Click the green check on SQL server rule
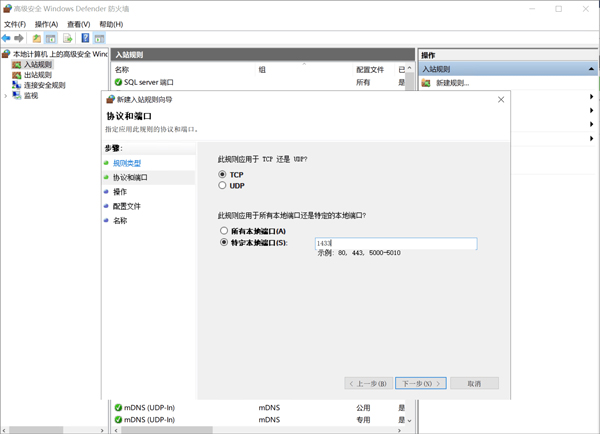Image resolution: width=600 pixels, height=434 pixels. tap(118, 82)
